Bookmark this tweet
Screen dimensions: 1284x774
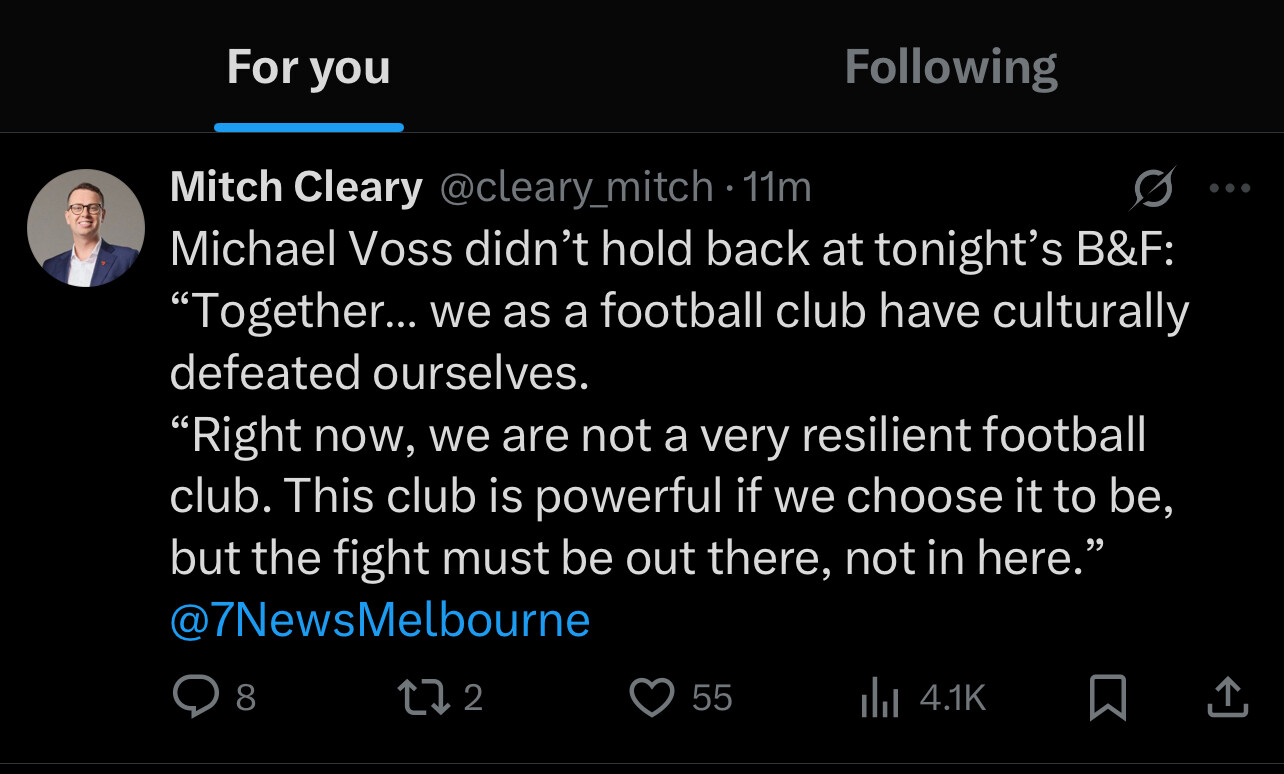(1107, 697)
